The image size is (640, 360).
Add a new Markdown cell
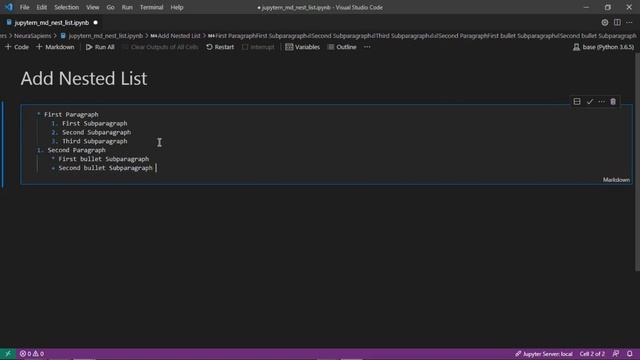click(55, 47)
